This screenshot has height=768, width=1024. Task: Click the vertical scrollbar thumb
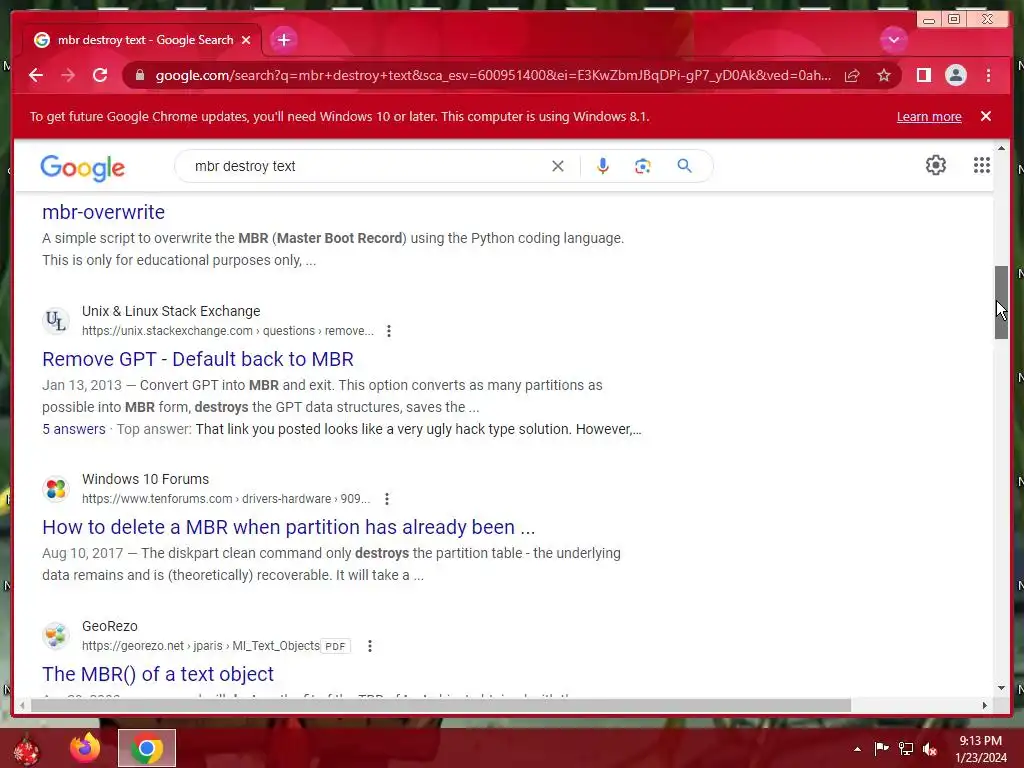point(1001,302)
